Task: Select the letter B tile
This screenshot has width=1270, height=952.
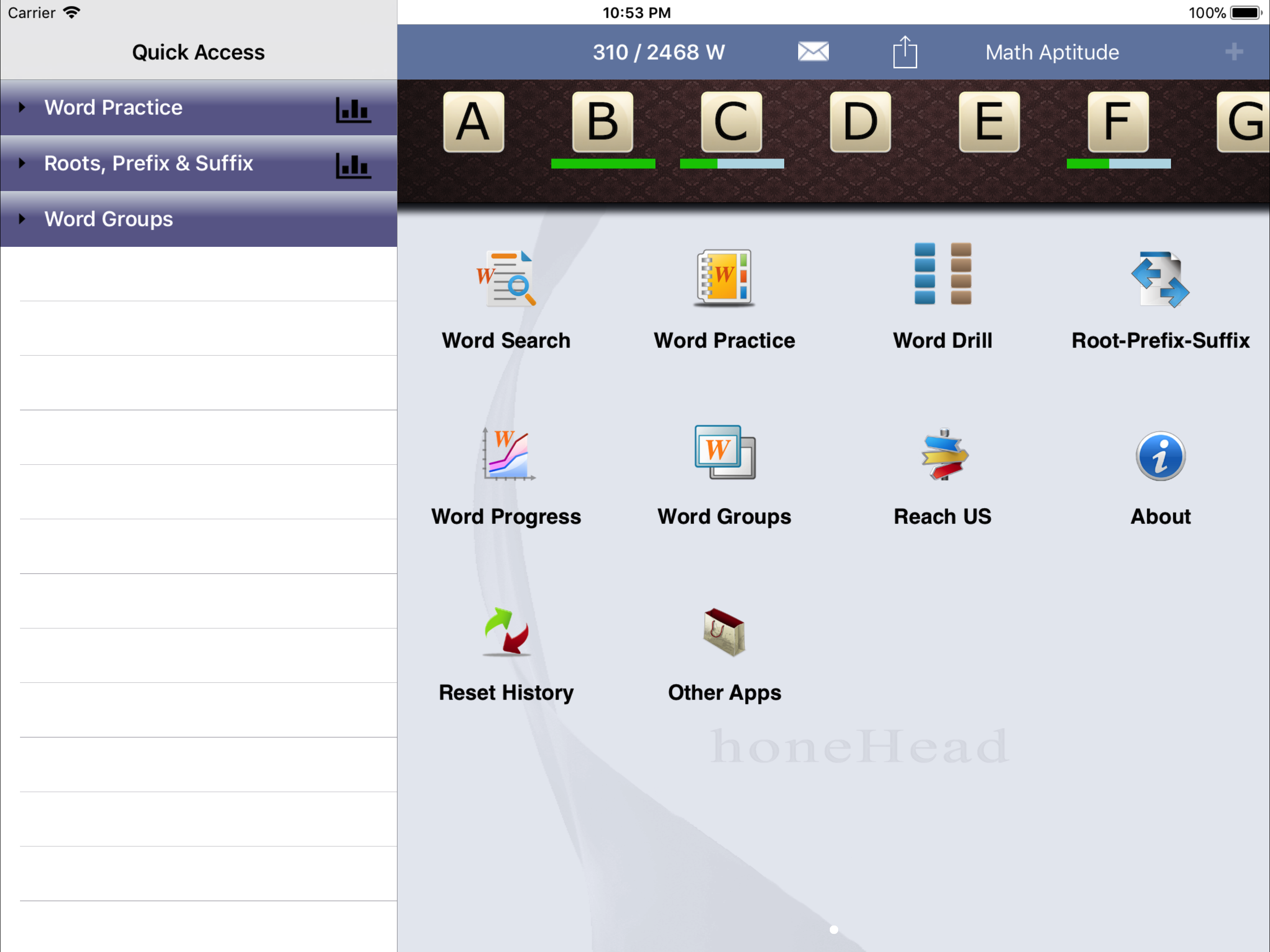Action: click(602, 122)
